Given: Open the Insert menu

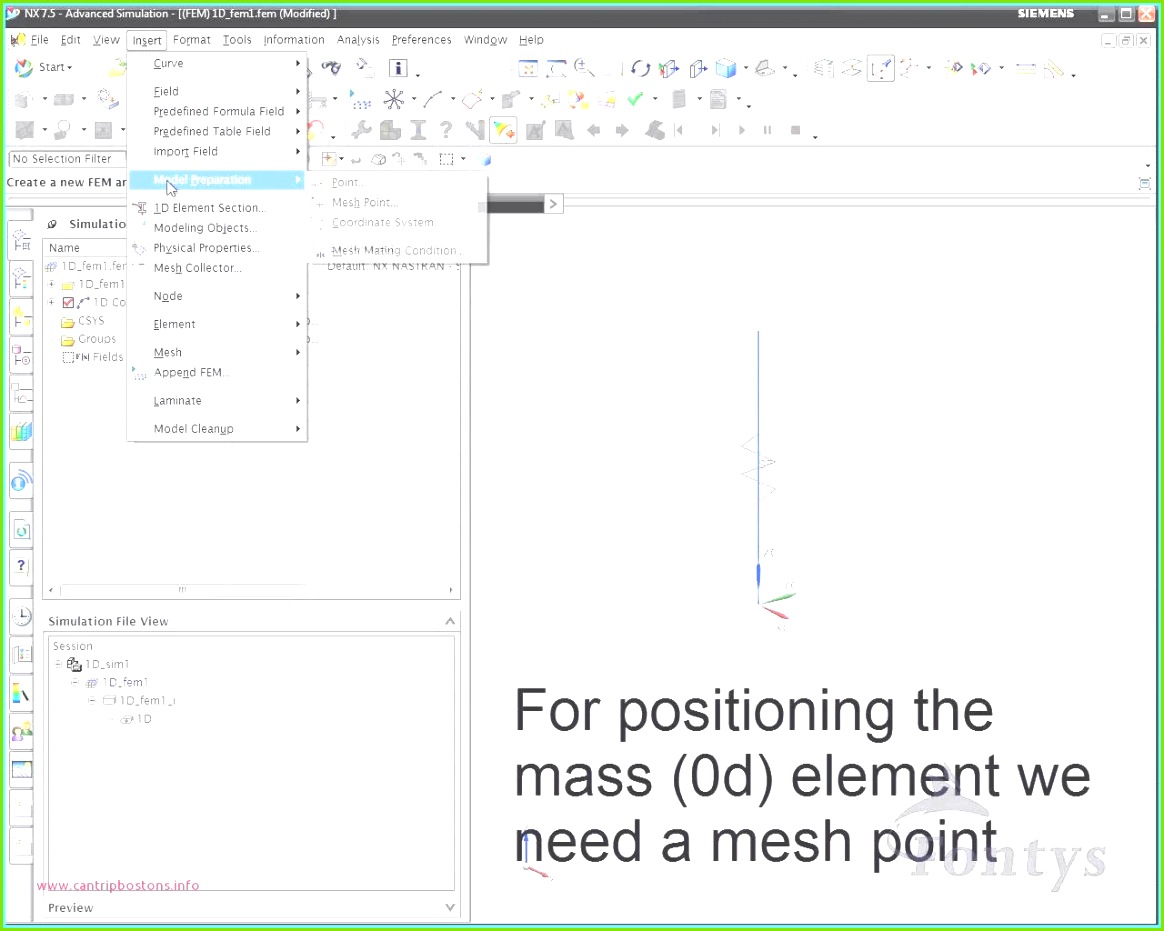Looking at the screenshot, I should click(x=147, y=40).
